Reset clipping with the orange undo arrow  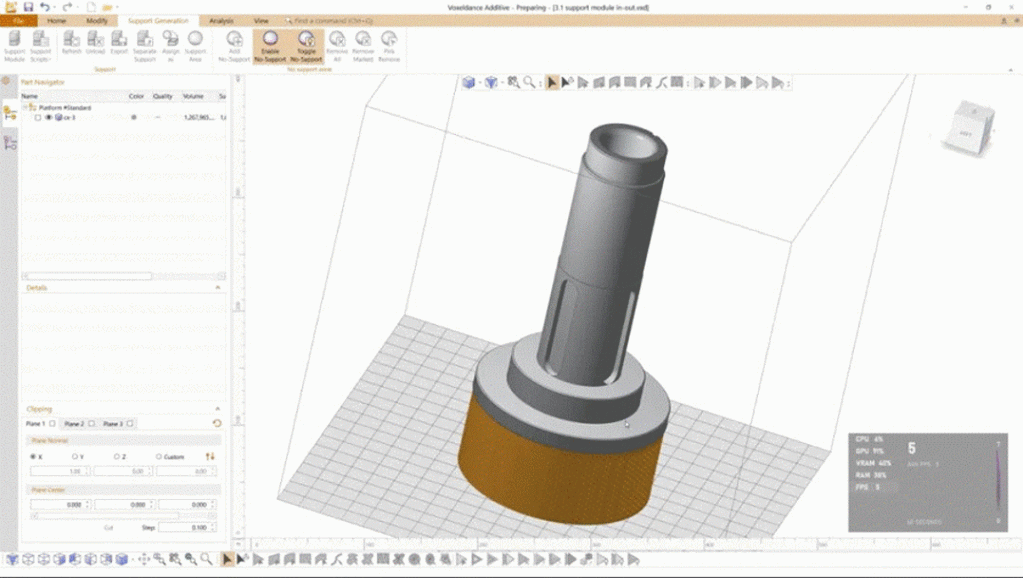pyautogui.click(x=217, y=423)
